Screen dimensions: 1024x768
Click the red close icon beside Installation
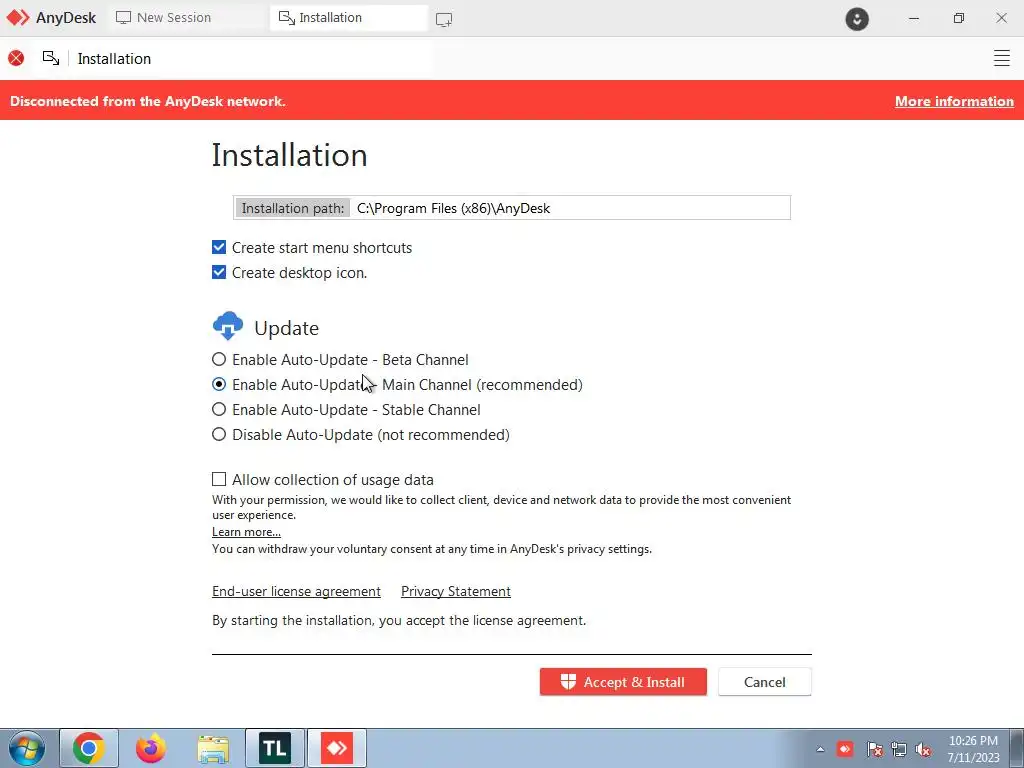pyautogui.click(x=16, y=58)
